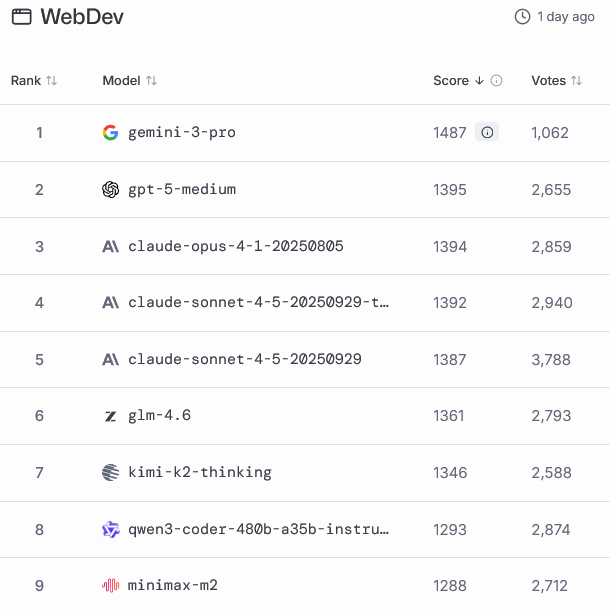Click the clock icon near '1 day ago'
Viewport: 610px width, 610px height.
click(x=522, y=17)
